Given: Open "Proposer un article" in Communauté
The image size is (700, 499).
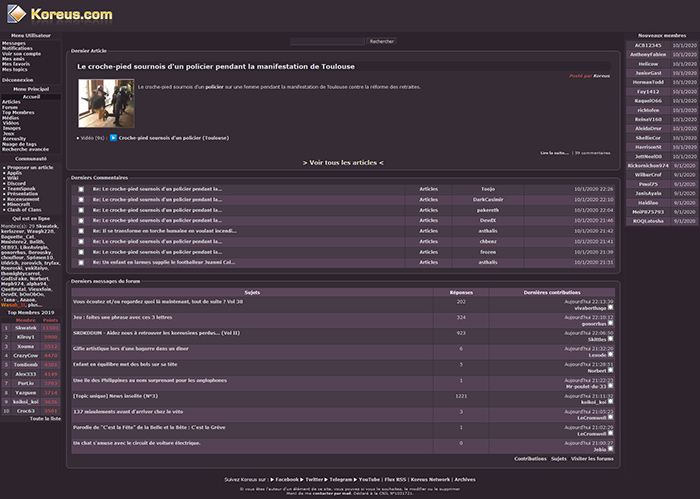Looking at the screenshot, I should pos(30,167).
